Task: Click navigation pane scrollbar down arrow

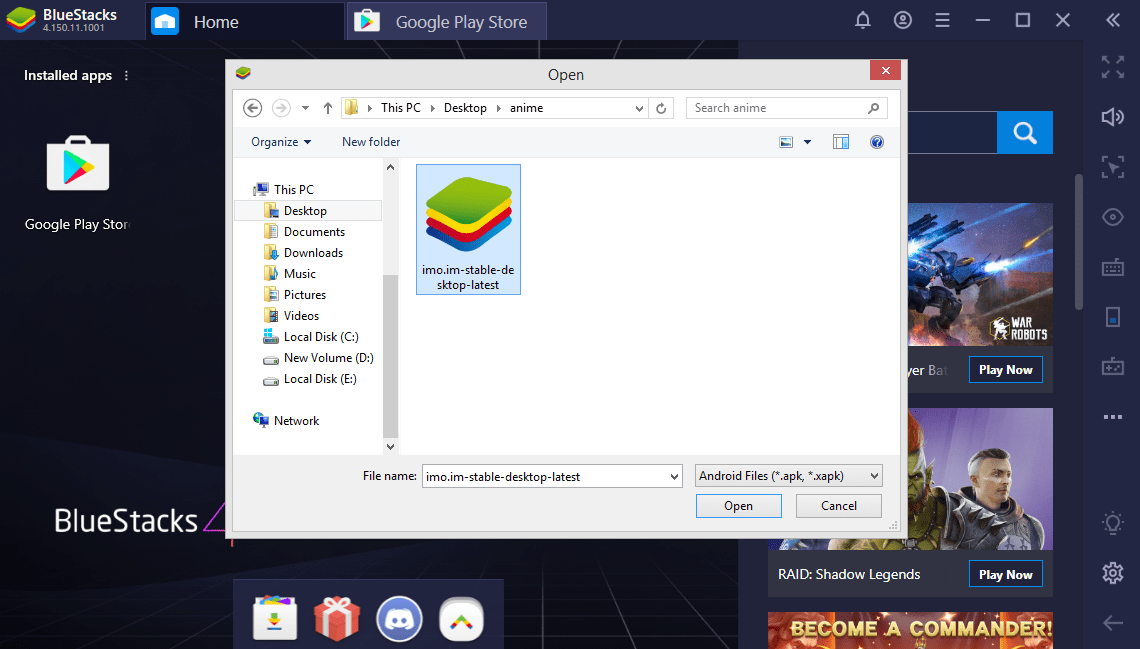Action: (390, 447)
